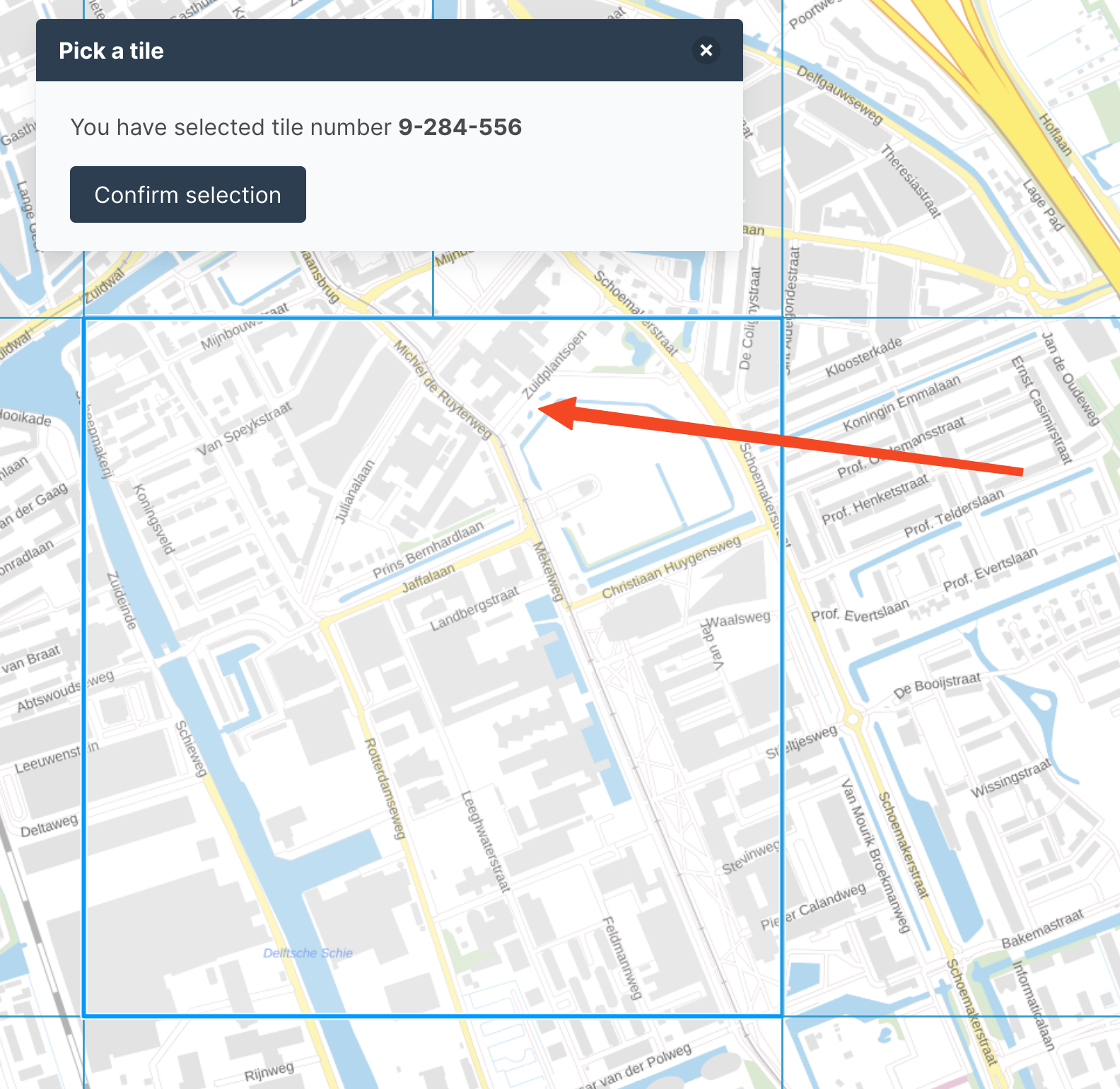Click the Feldmannweg street label
1120x1089 pixels.
(621, 957)
